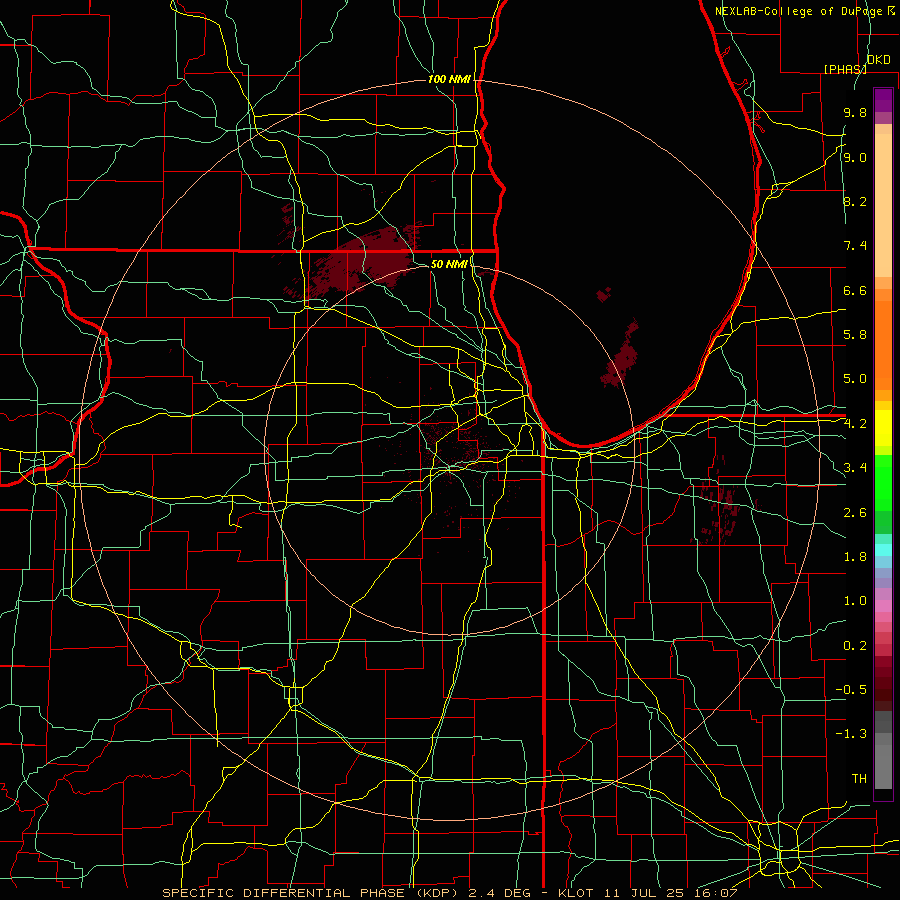Viewport: 900px width, 900px height.
Task: Pick the bright yellow segment of the color scale
Action: coord(883,428)
